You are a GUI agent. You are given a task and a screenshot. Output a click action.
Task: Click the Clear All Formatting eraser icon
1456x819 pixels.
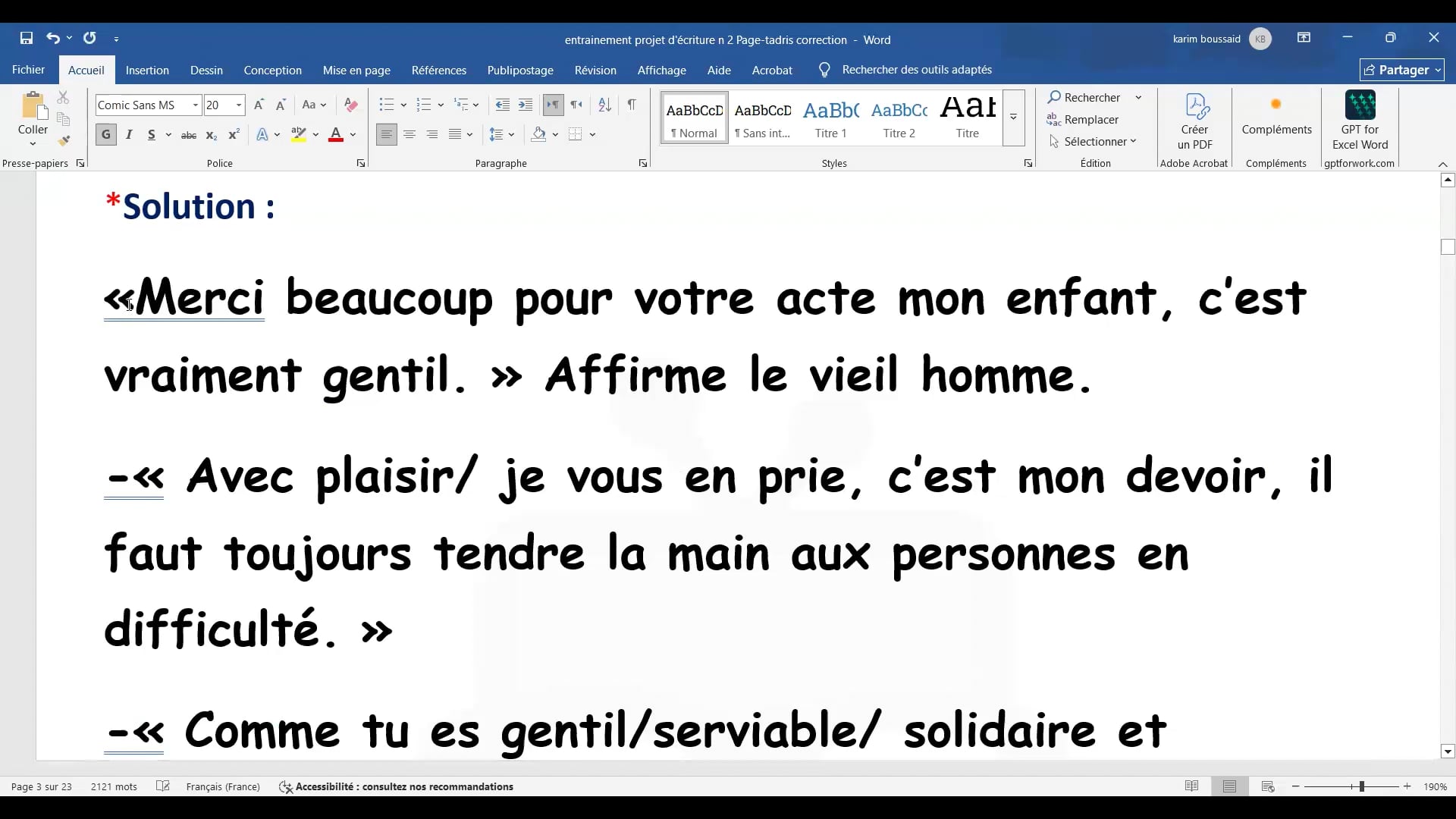pyautogui.click(x=350, y=105)
